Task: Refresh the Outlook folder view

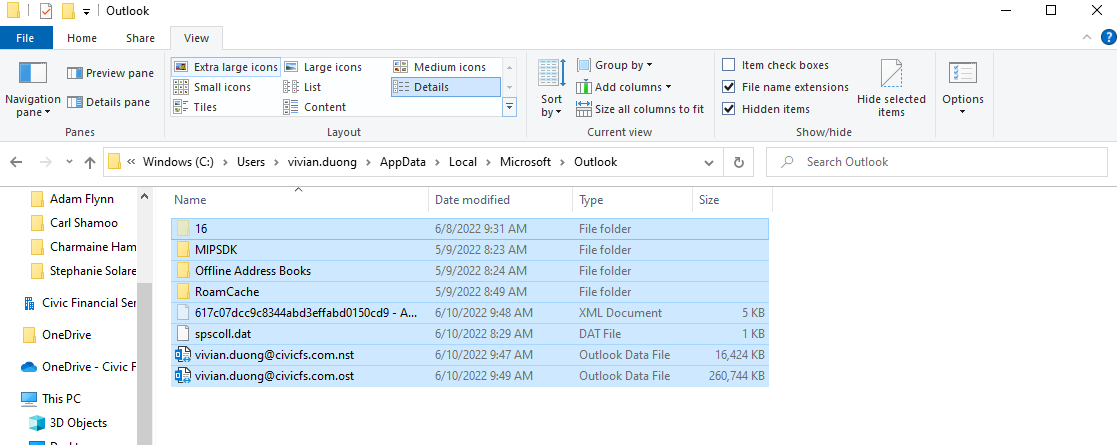Action: [739, 162]
